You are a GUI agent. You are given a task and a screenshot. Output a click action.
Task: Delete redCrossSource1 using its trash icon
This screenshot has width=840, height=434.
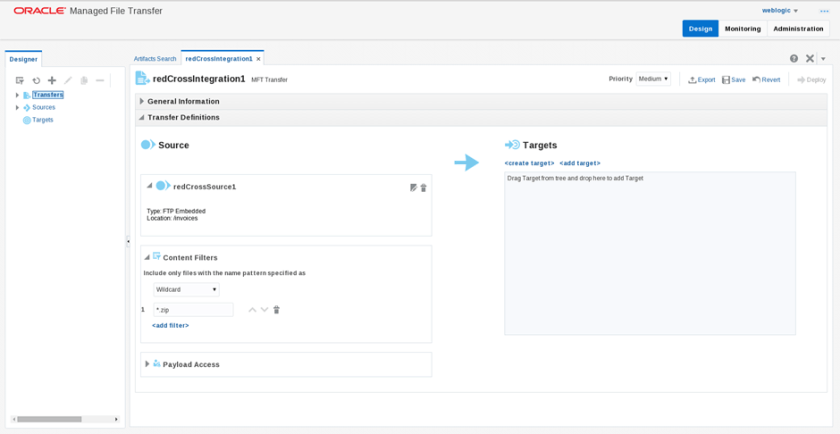click(423, 187)
